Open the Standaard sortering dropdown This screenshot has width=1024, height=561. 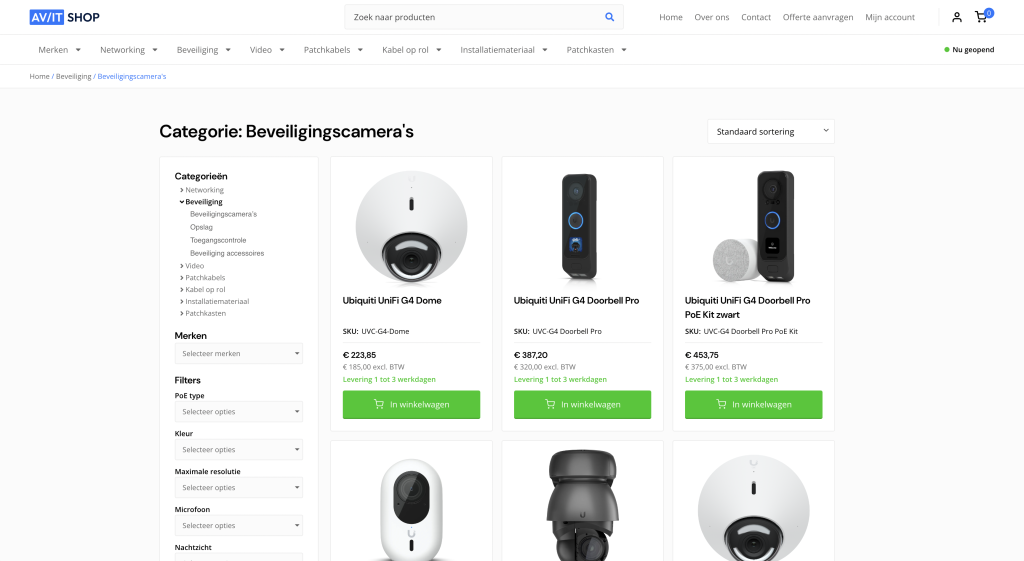[771, 131]
